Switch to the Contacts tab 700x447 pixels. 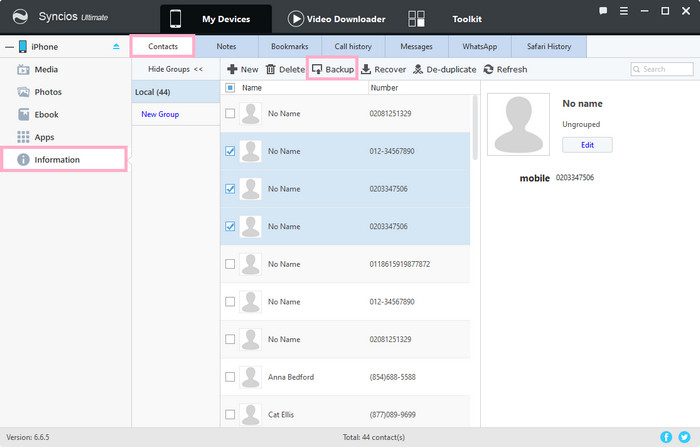[x=162, y=46]
